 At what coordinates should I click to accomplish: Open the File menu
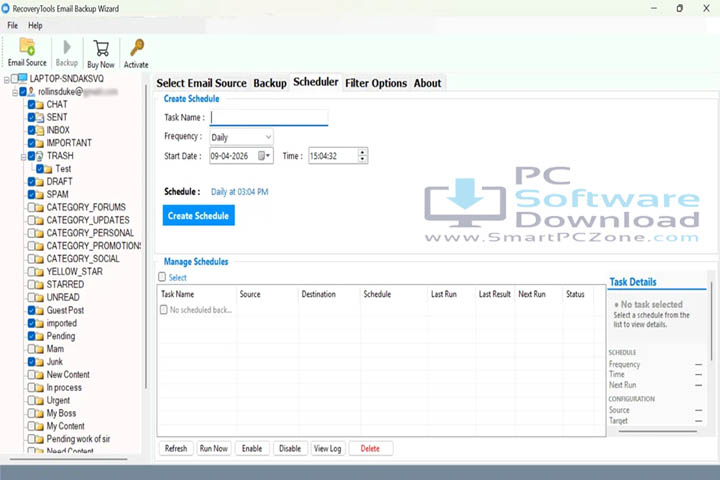tap(12, 26)
